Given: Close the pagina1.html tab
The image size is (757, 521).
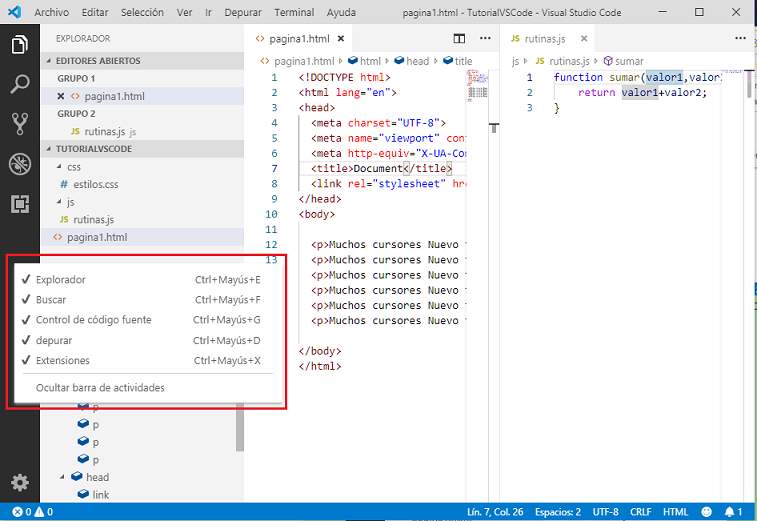Looking at the screenshot, I should point(341,39).
